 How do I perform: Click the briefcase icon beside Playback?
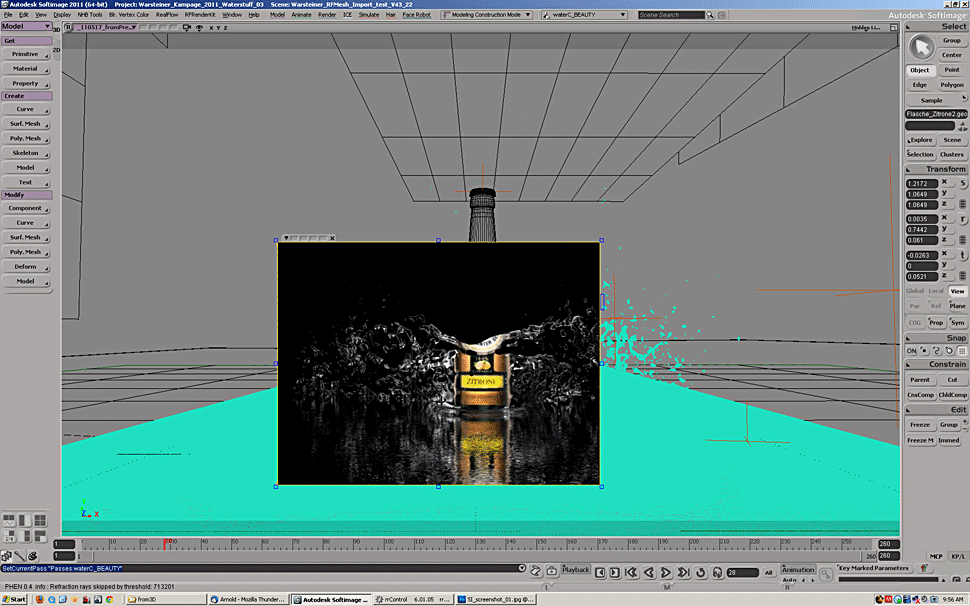click(552, 571)
